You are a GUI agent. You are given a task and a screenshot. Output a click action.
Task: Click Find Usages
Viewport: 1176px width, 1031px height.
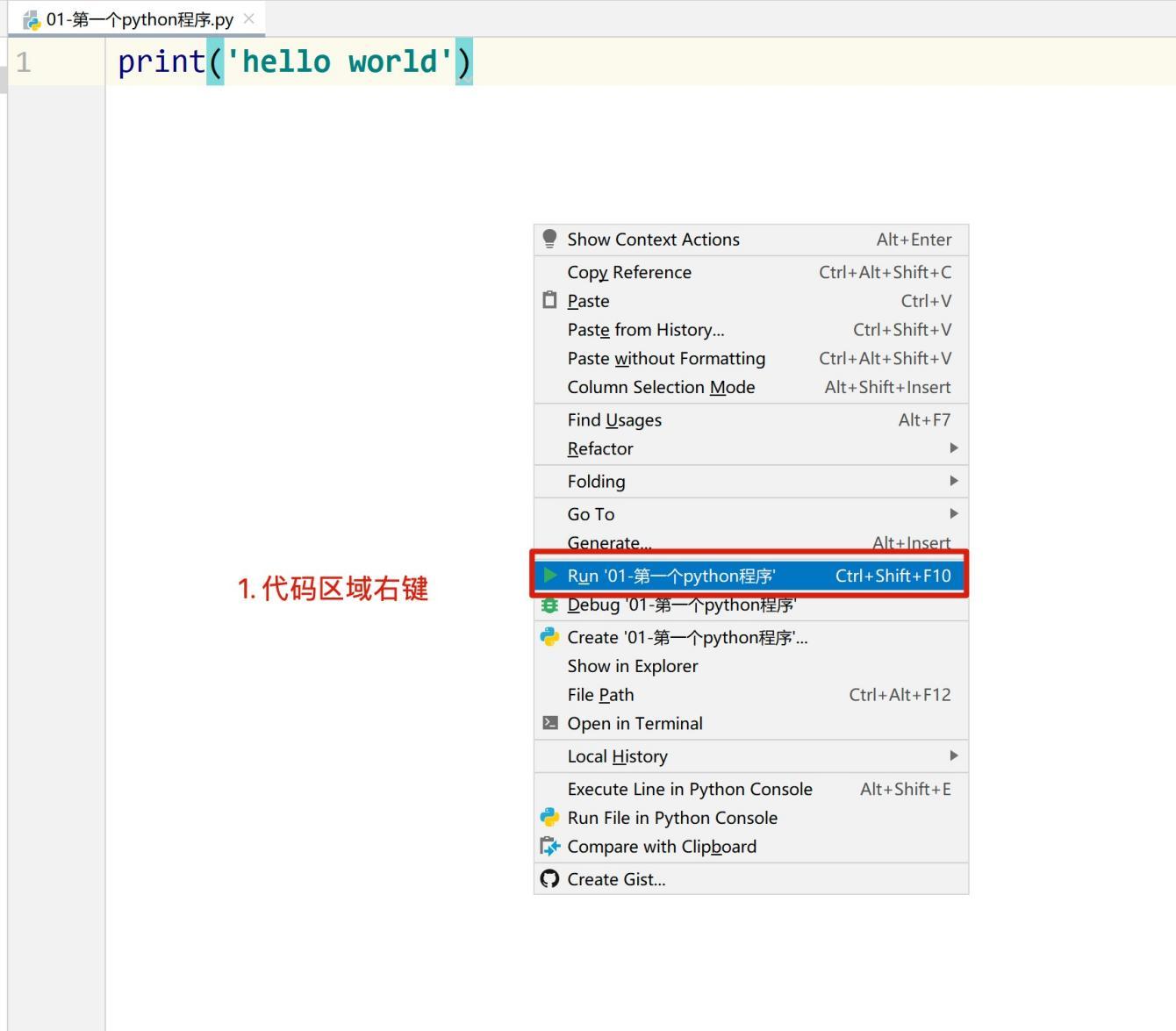(614, 419)
